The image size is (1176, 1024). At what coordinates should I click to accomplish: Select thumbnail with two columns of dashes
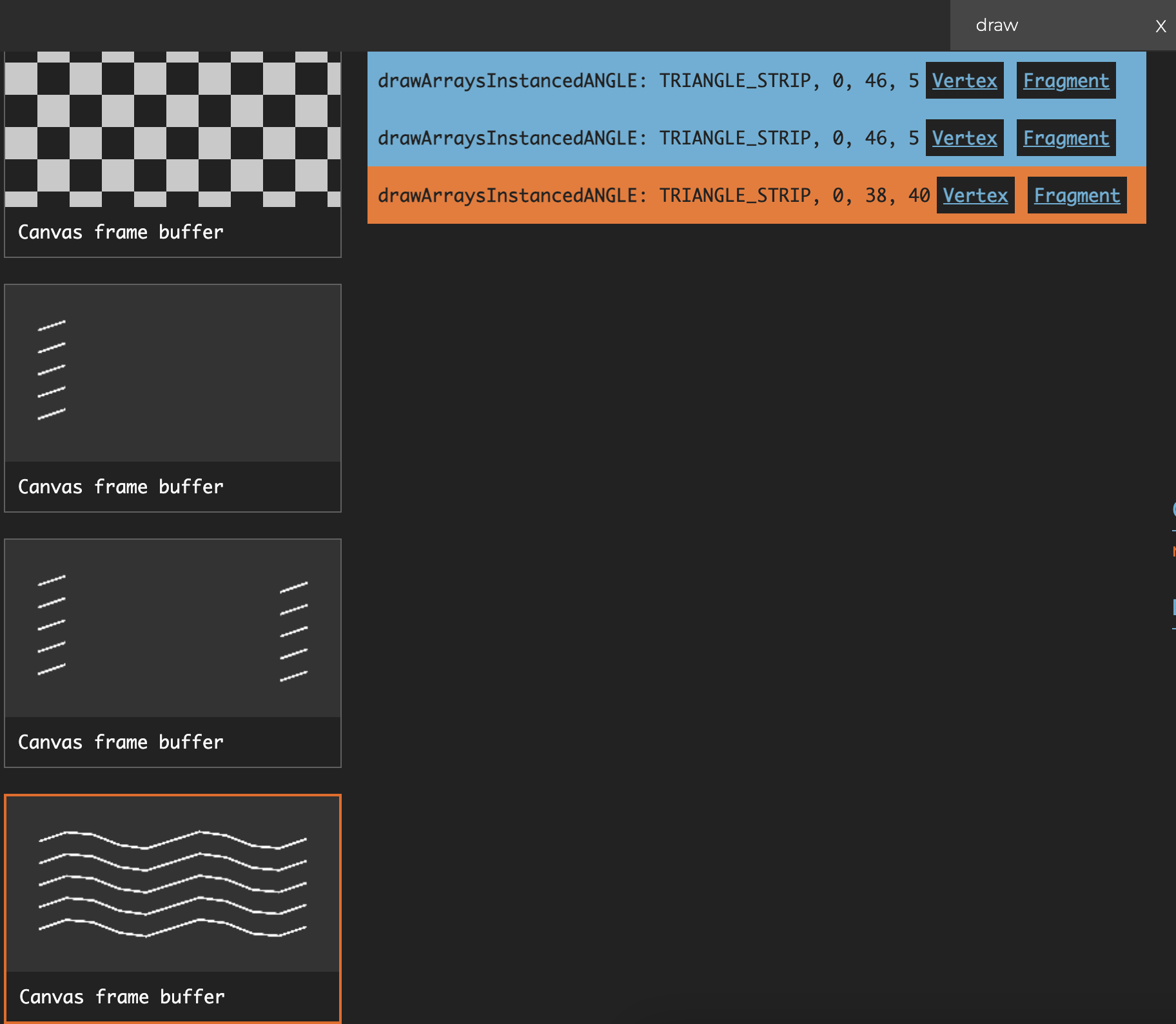[x=173, y=627]
